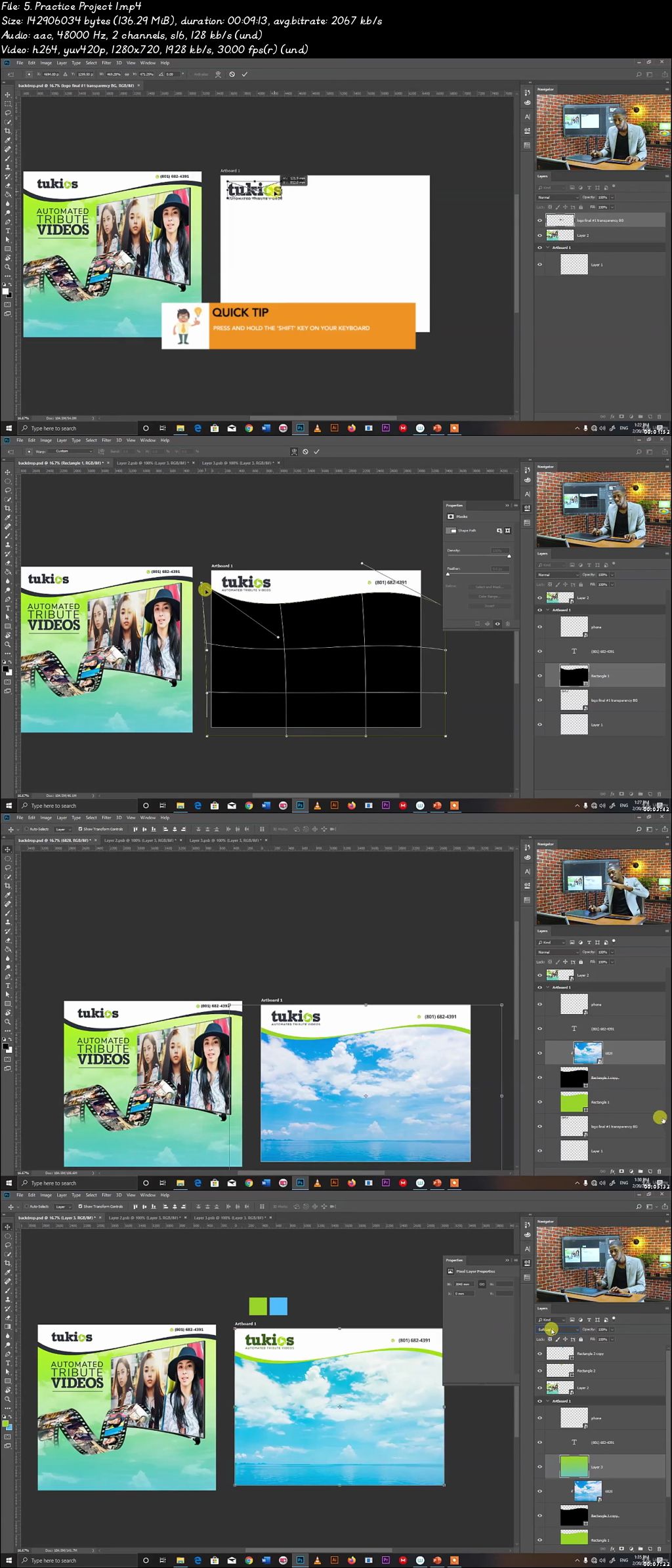Collapse the Properties panel chevrons in 00:03:42 frame
The height and width of the screenshot is (1568, 672).
(507, 505)
